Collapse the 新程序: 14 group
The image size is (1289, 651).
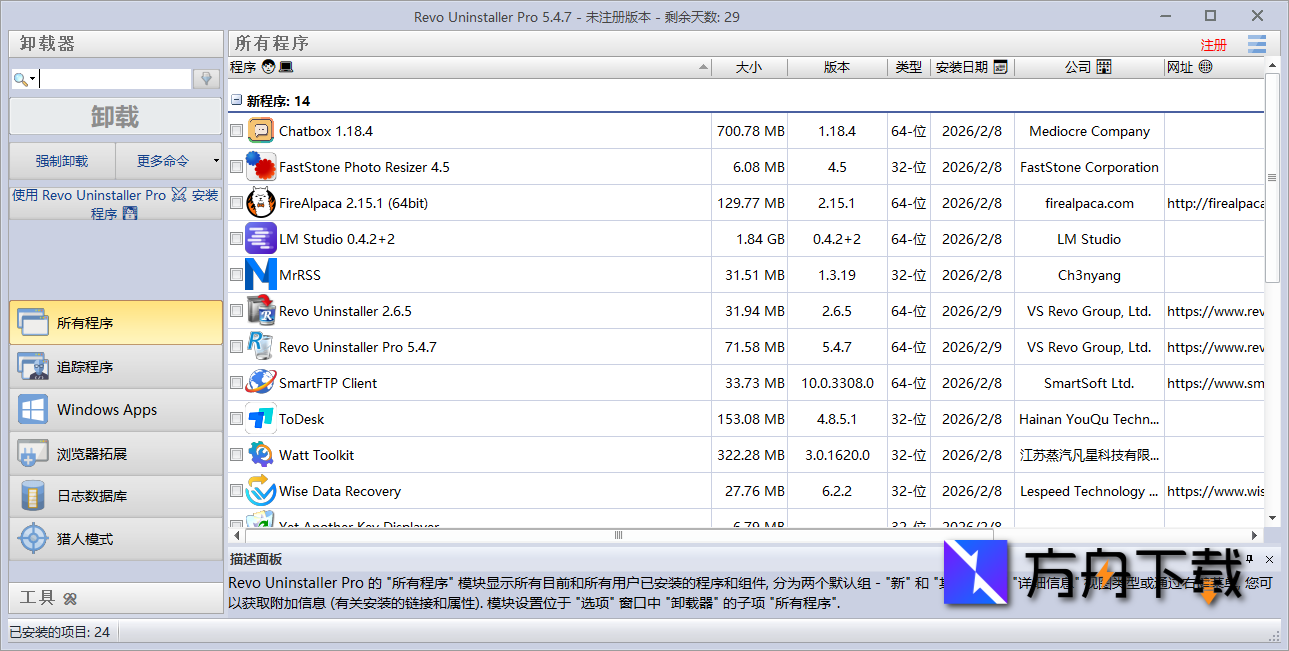[x=234, y=101]
